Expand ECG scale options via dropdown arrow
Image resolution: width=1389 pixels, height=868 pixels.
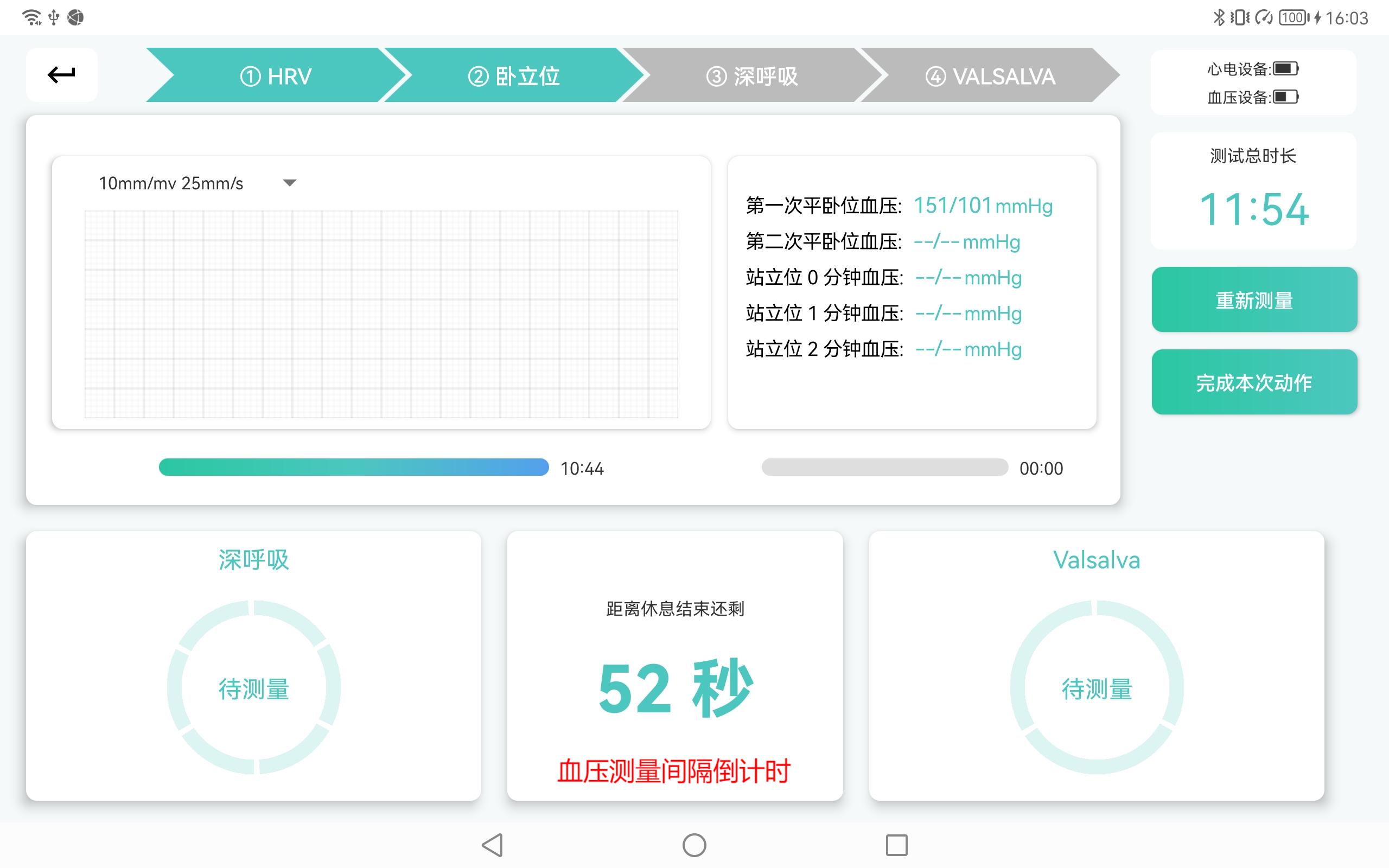click(x=290, y=183)
